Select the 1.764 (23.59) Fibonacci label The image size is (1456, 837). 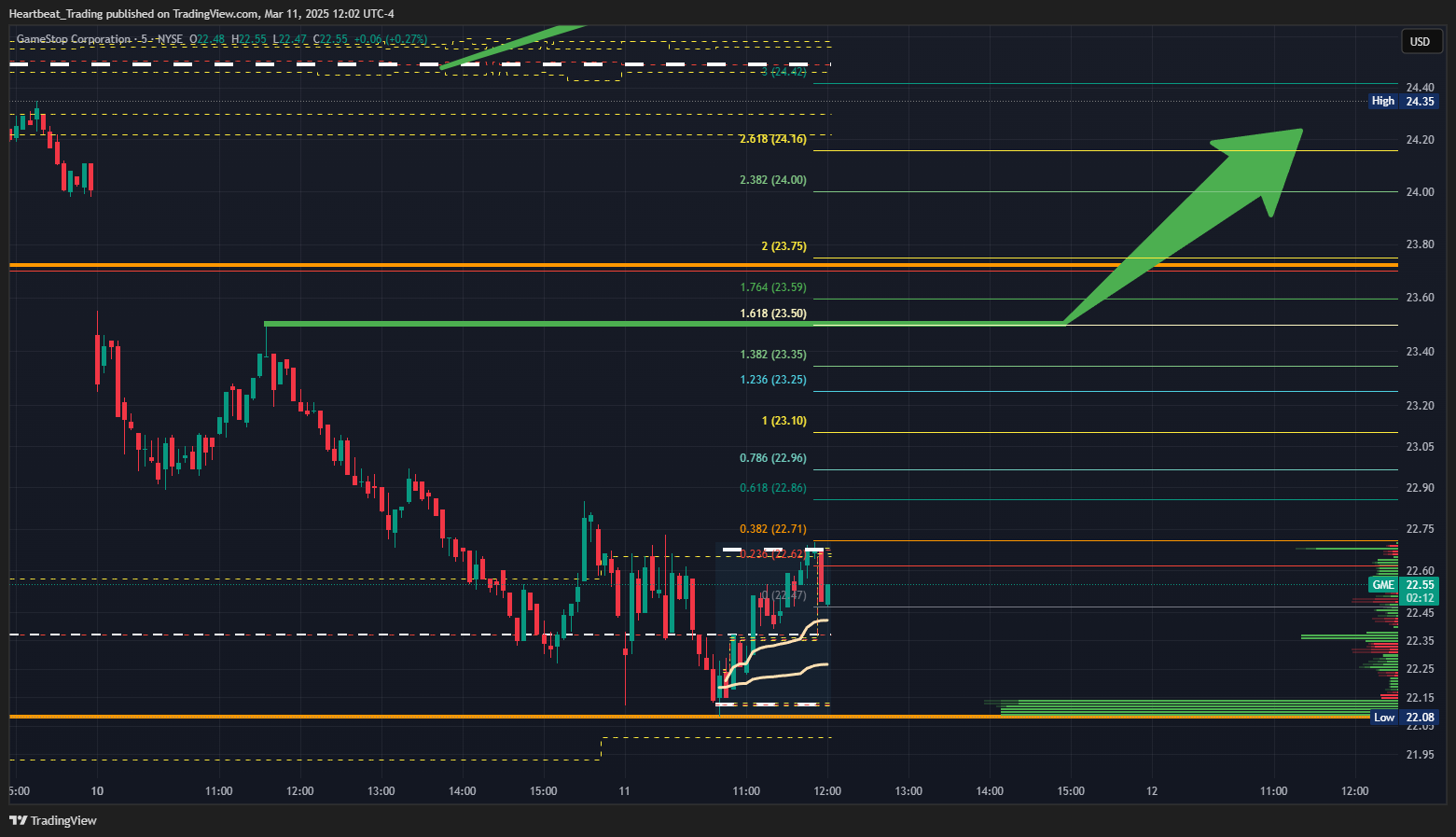(x=773, y=287)
